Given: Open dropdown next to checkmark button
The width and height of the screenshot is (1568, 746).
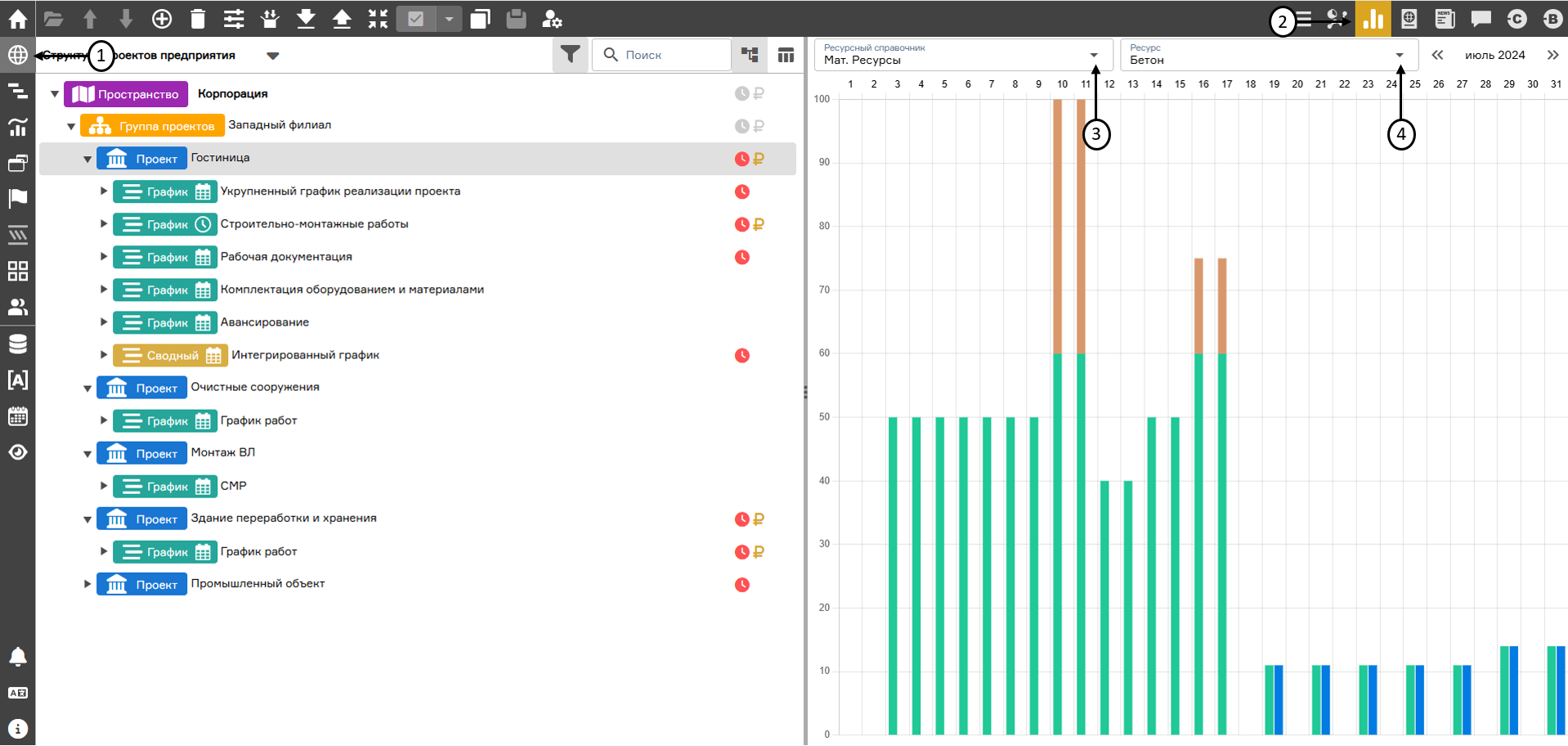Looking at the screenshot, I should 449,18.
